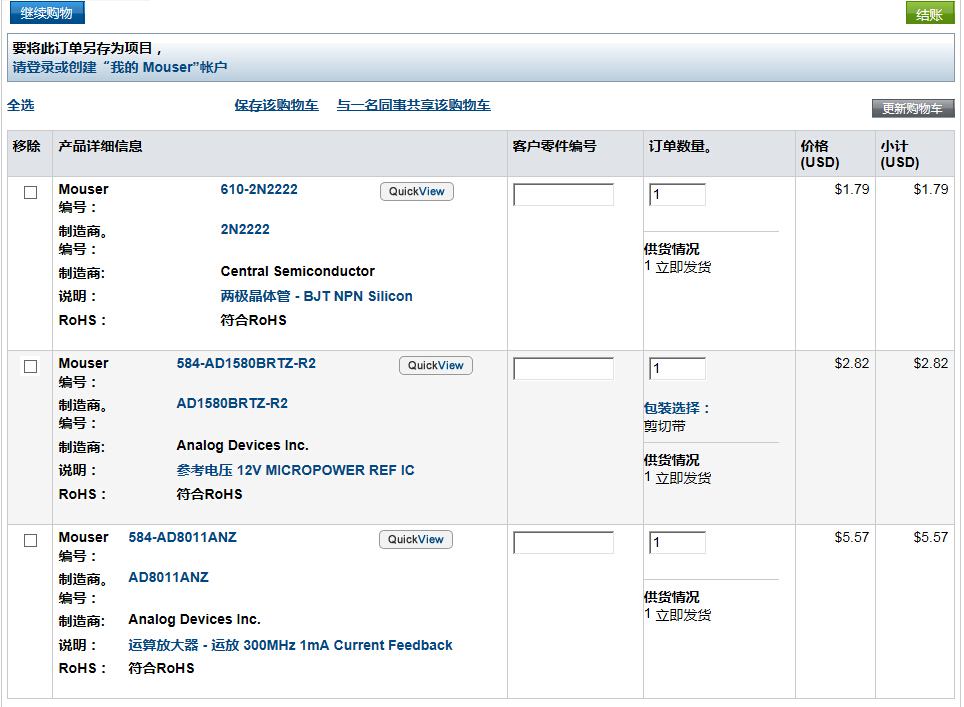
Task: Click the 包装选择 packaging option link
Action: click(676, 408)
